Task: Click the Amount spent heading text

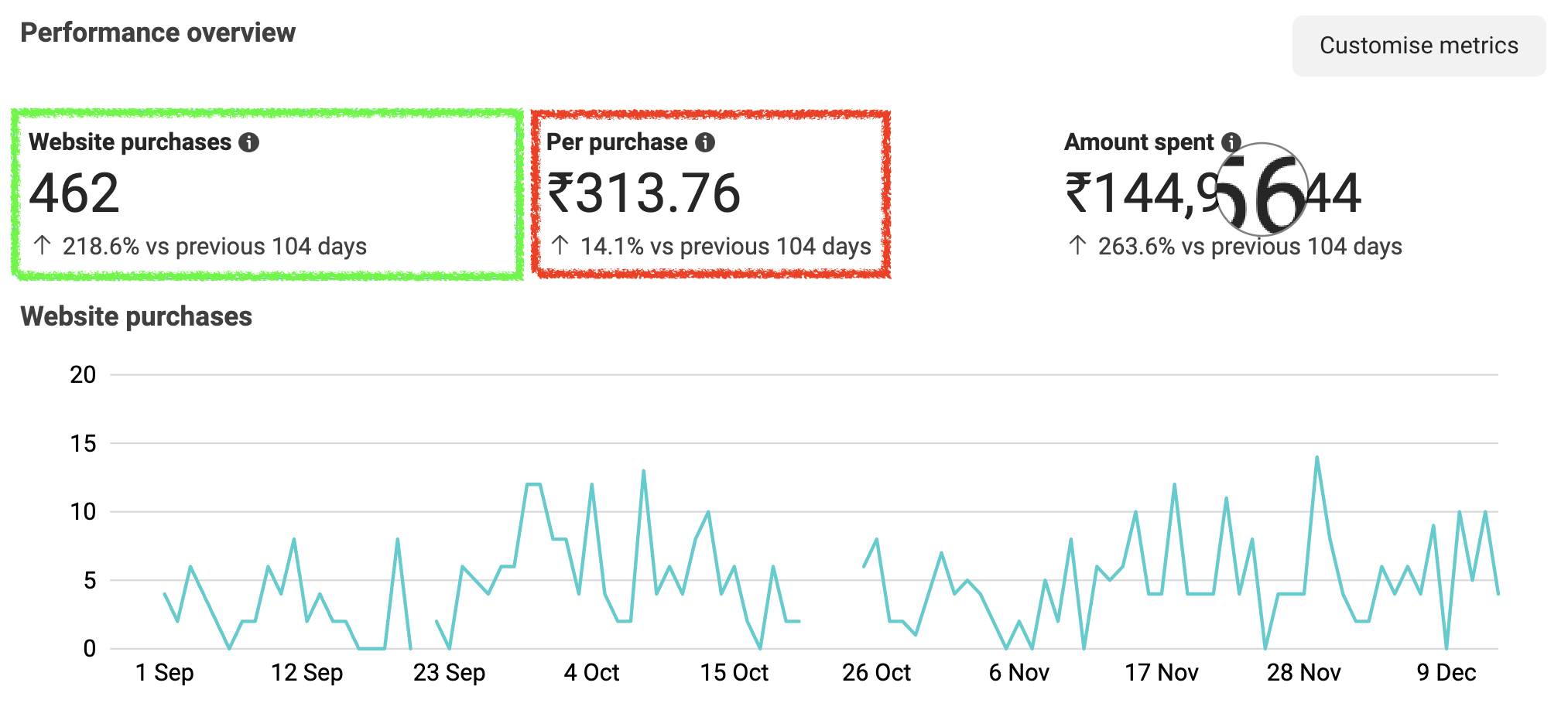Action: pos(1138,142)
